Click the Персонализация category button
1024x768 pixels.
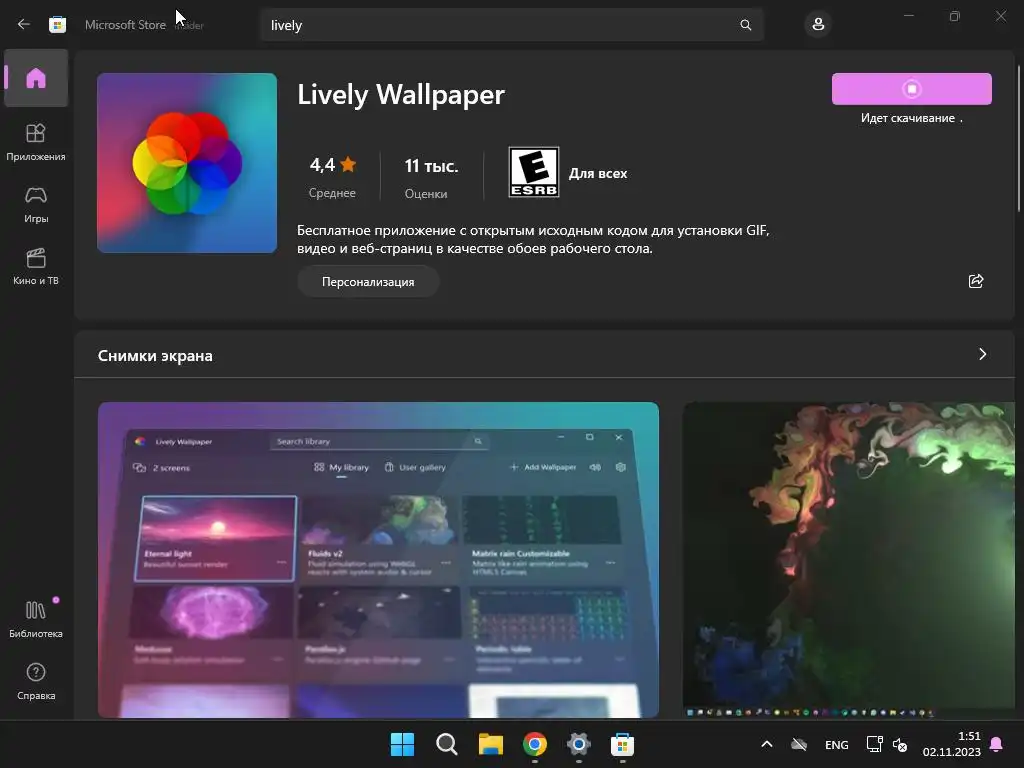[368, 281]
